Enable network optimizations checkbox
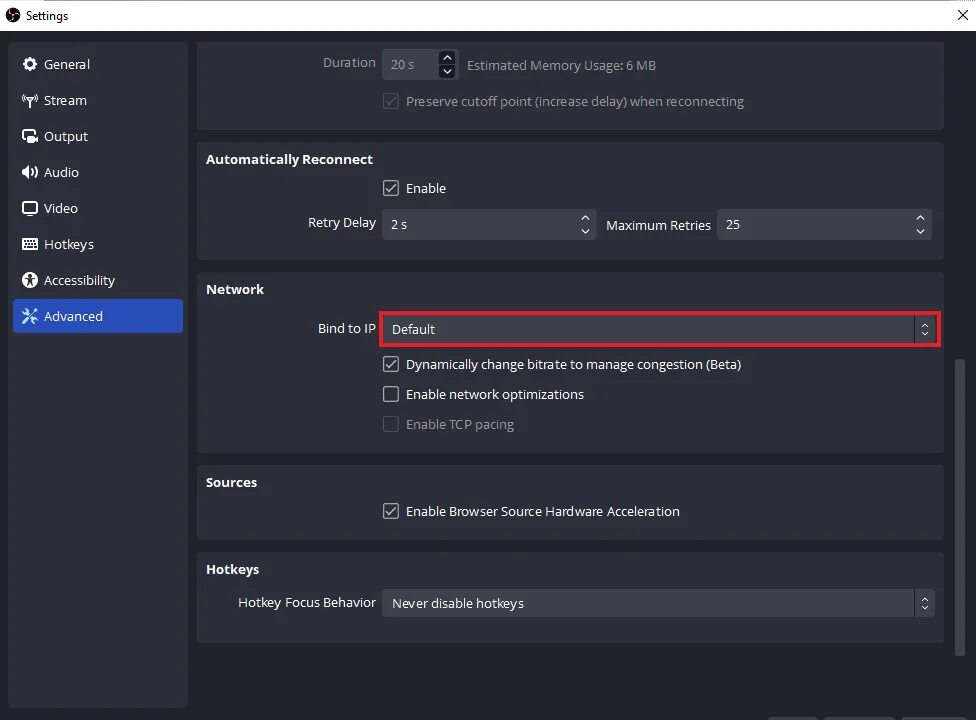Image resolution: width=976 pixels, height=720 pixels. pos(391,394)
